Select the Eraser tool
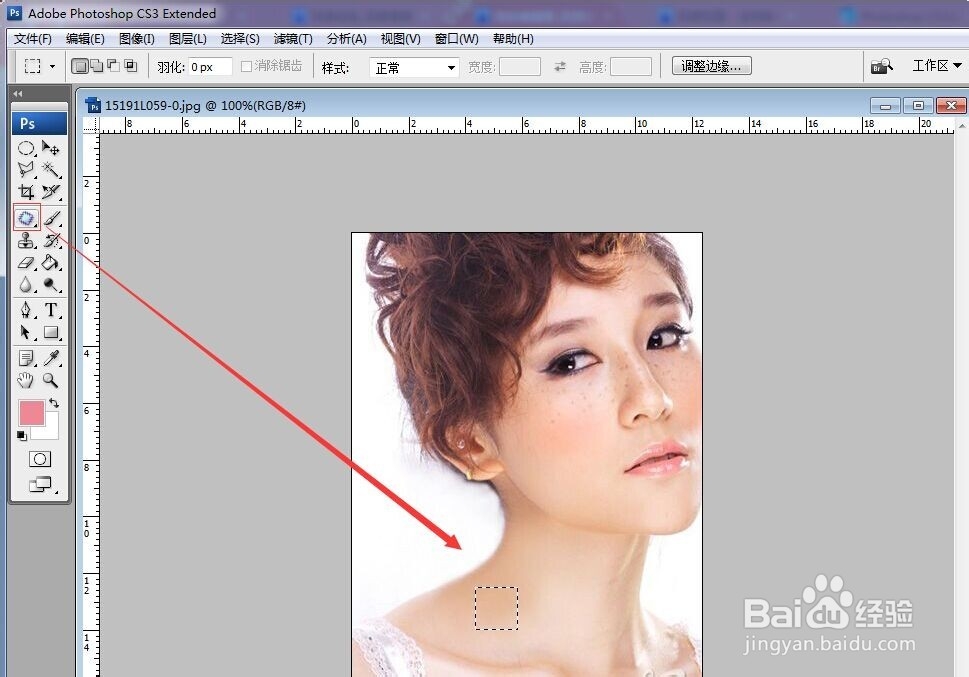 [x=26, y=263]
